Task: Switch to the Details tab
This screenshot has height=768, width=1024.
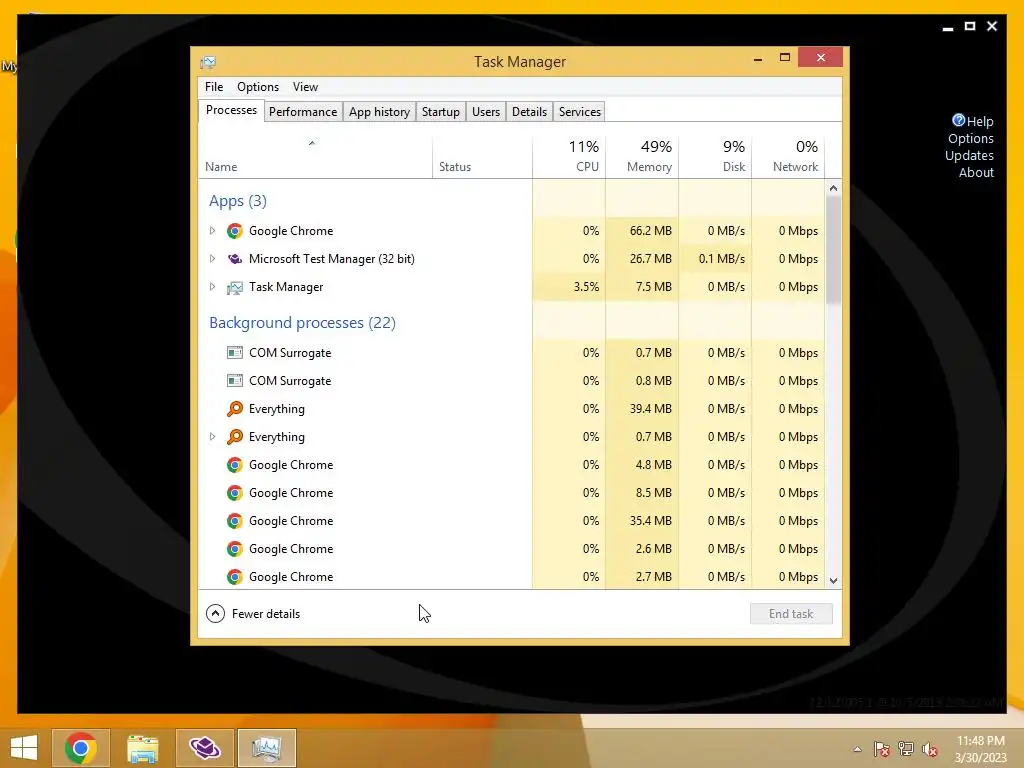Action: (530, 112)
